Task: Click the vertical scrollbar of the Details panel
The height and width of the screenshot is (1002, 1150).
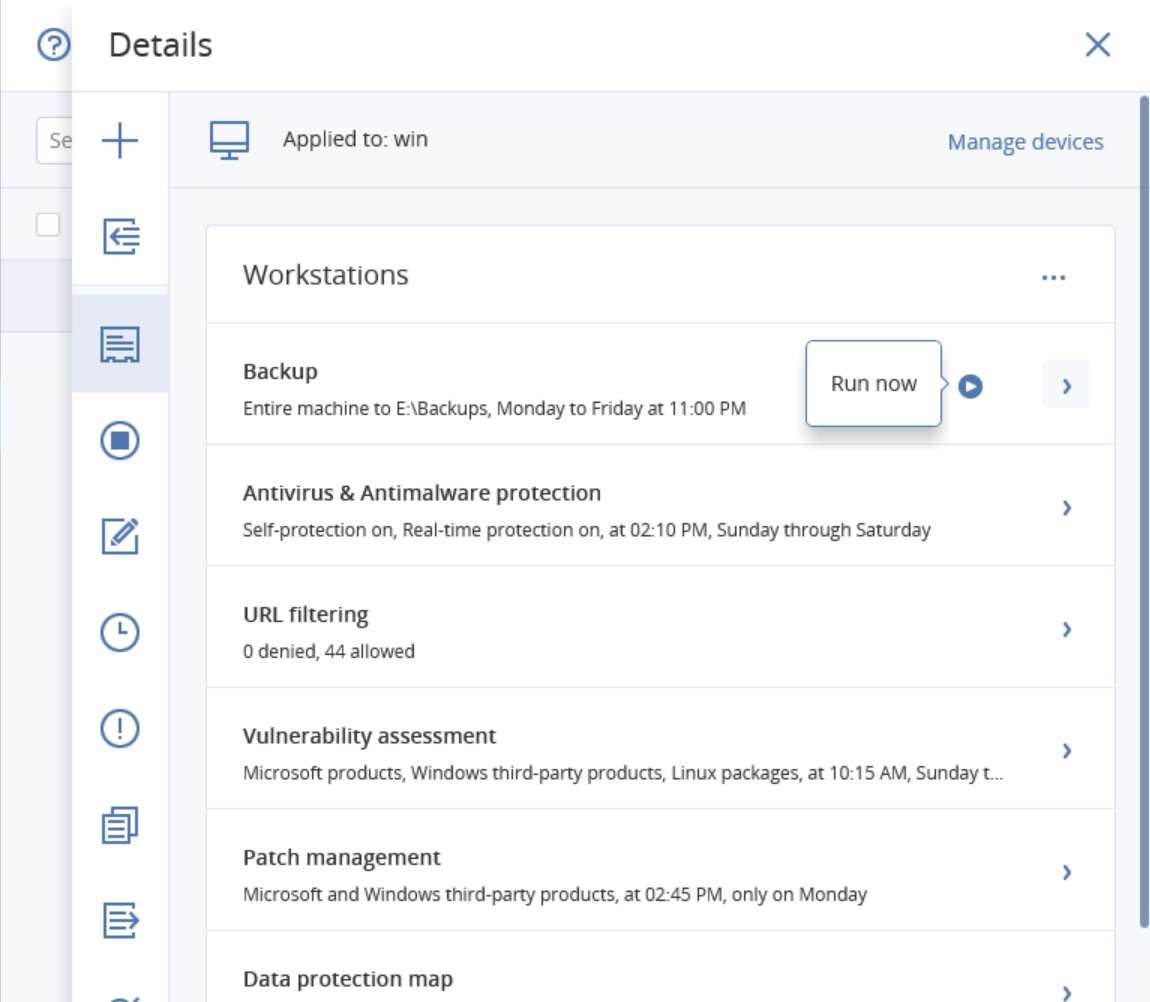Action: (1143, 513)
